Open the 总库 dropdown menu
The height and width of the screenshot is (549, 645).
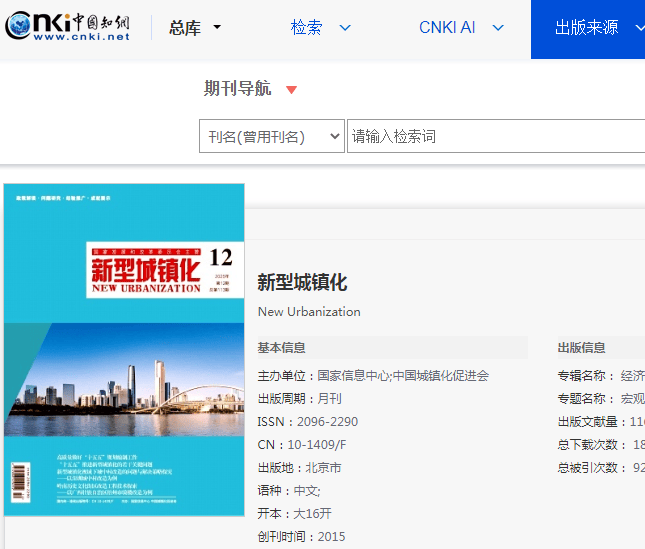pyautogui.click(x=195, y=28)
